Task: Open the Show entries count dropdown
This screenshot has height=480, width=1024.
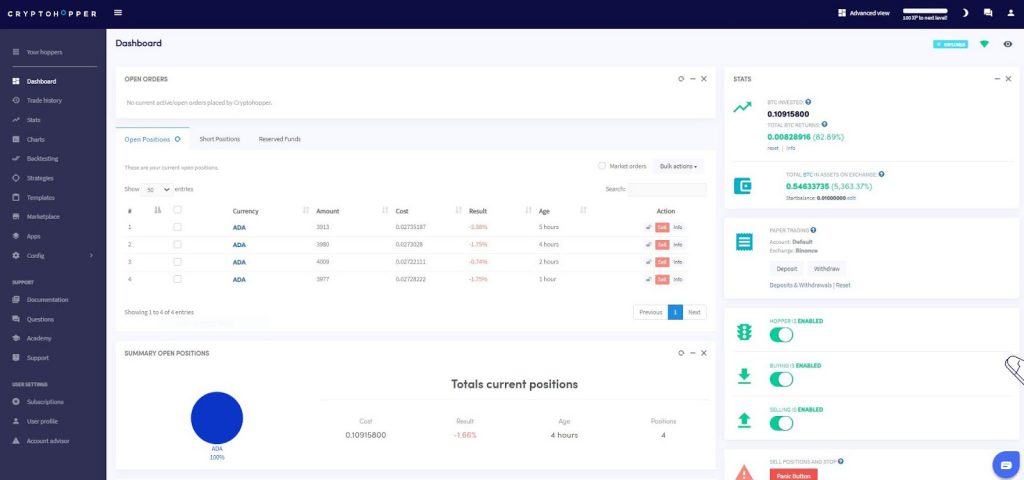Action: click(x=157, y=189)
